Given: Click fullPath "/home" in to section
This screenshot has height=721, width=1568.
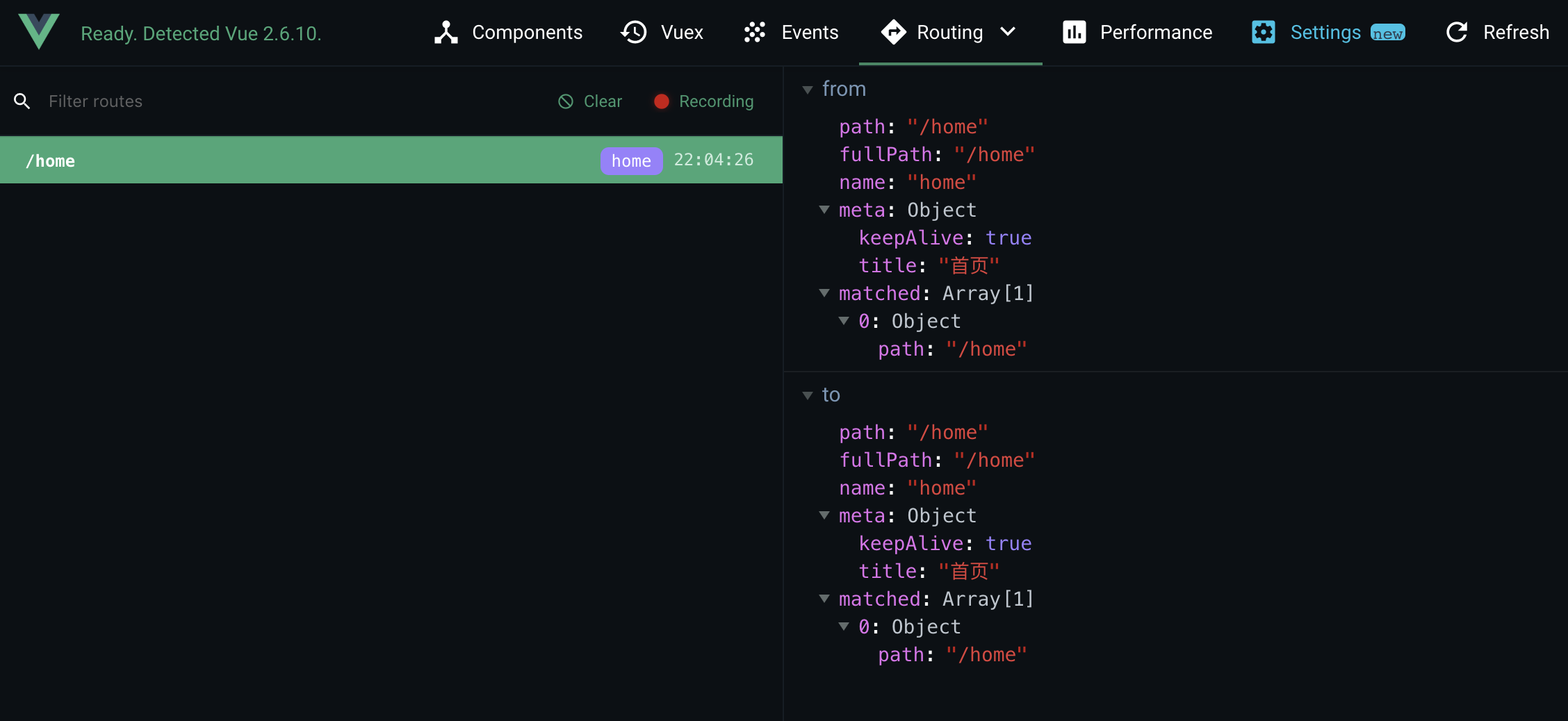Looking at the screenshot, I should [937, 460].
